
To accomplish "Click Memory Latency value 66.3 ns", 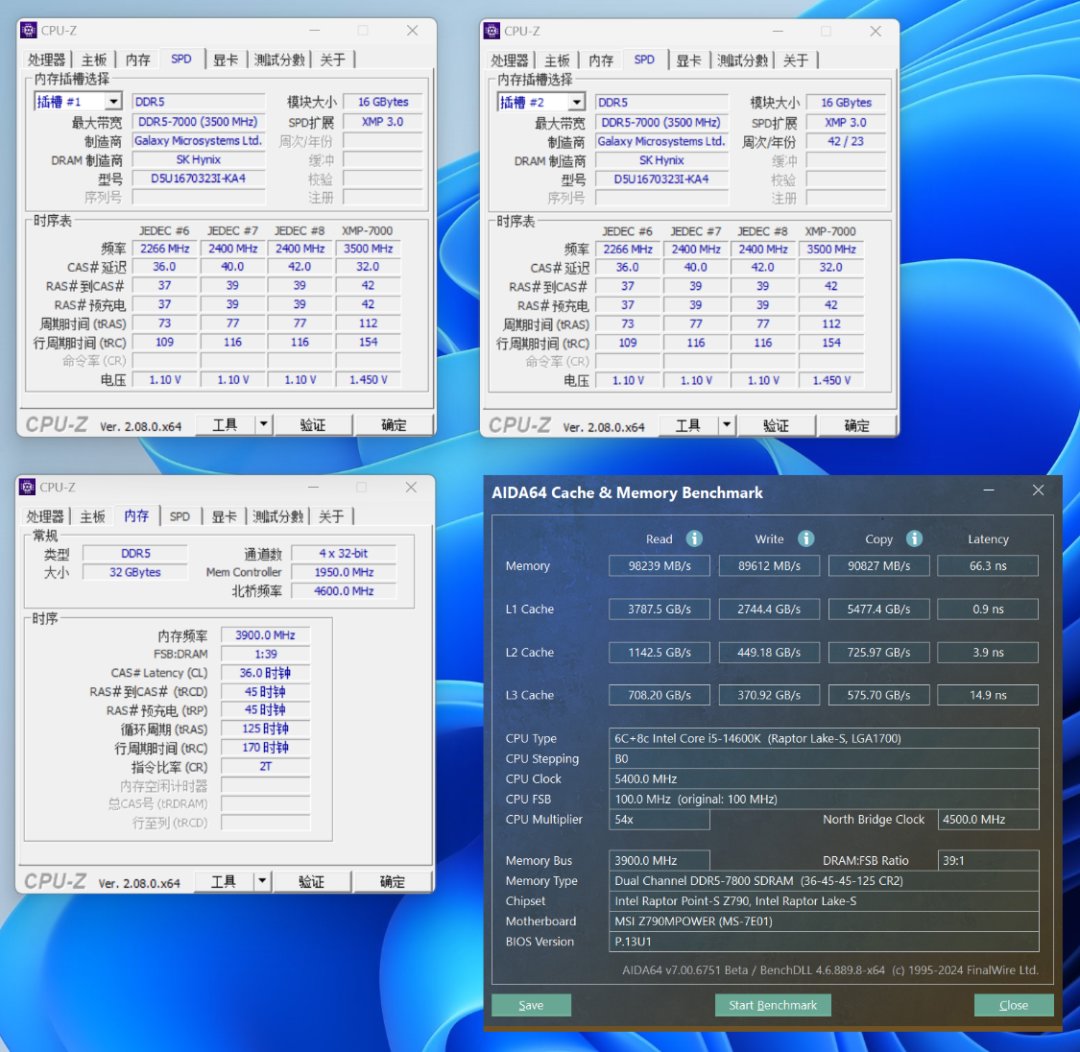I will click(988, 566).
